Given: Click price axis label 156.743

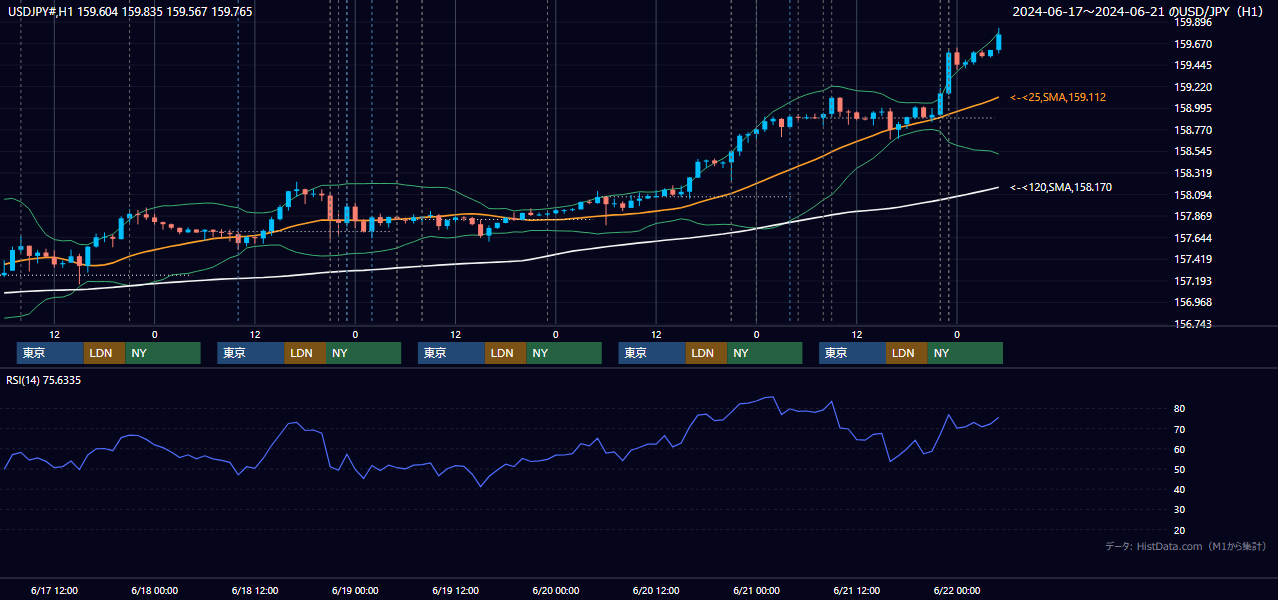Looking at the screenshot, I should (1192, 324).
